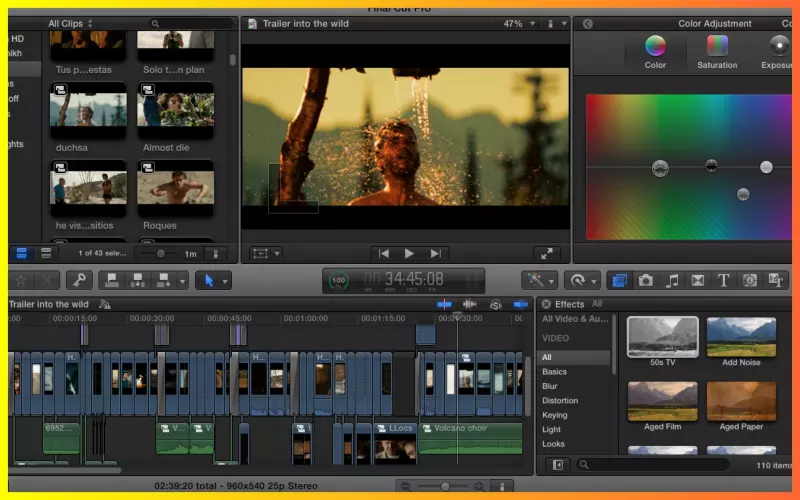
Task: Append clip to the storyline
Action: tap(163, 280)
